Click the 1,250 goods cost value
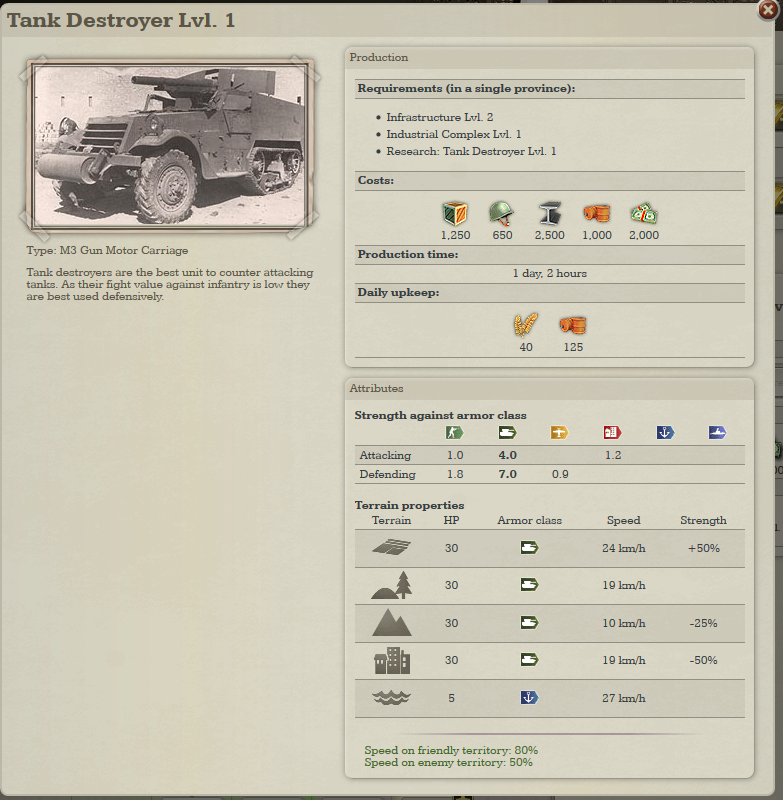Viewport: 783px width, 800px height. pyautogui.click(x=456, y=235)
